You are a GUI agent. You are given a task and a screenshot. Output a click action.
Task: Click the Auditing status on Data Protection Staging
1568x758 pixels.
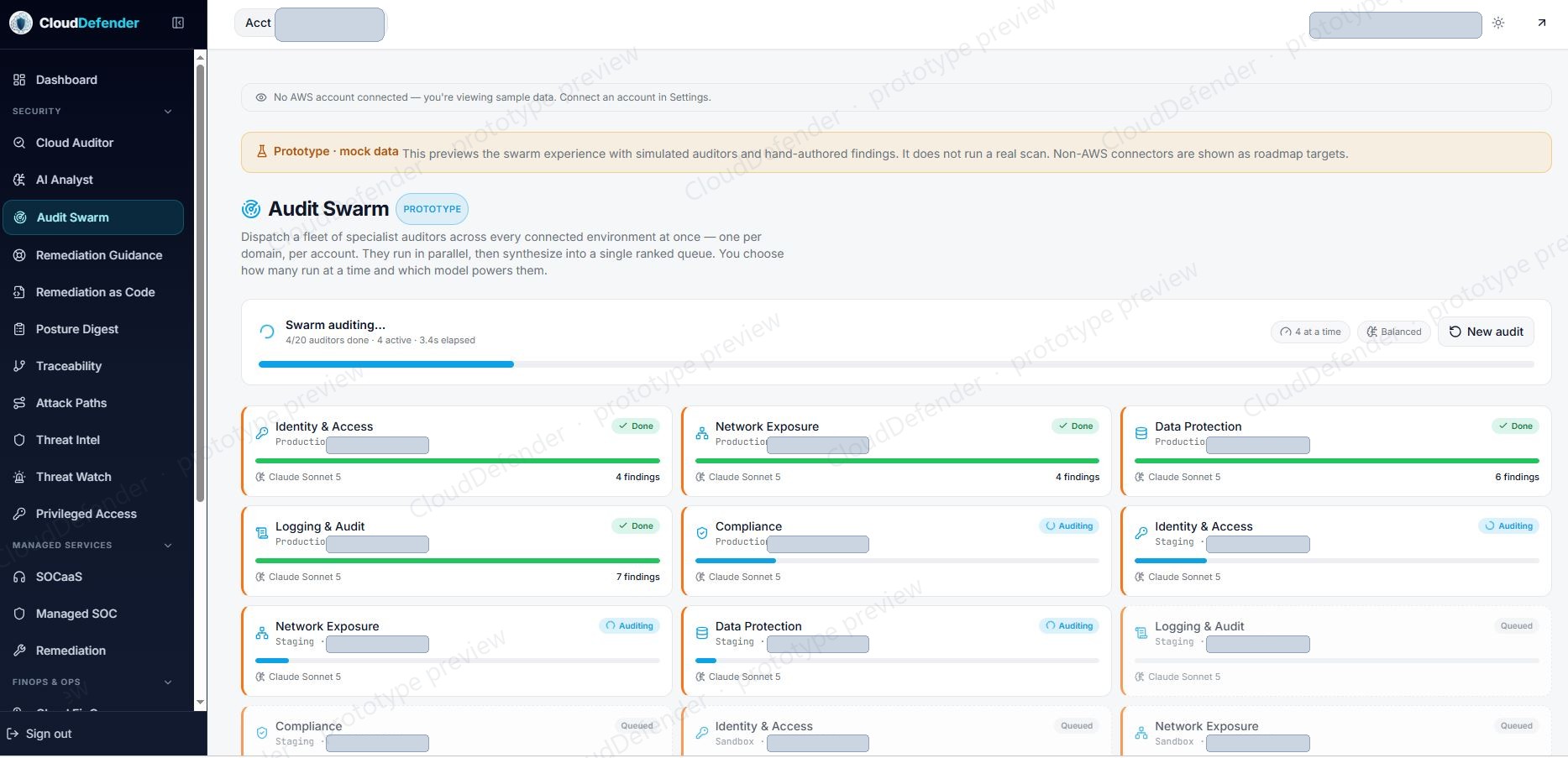point(1069,626)
